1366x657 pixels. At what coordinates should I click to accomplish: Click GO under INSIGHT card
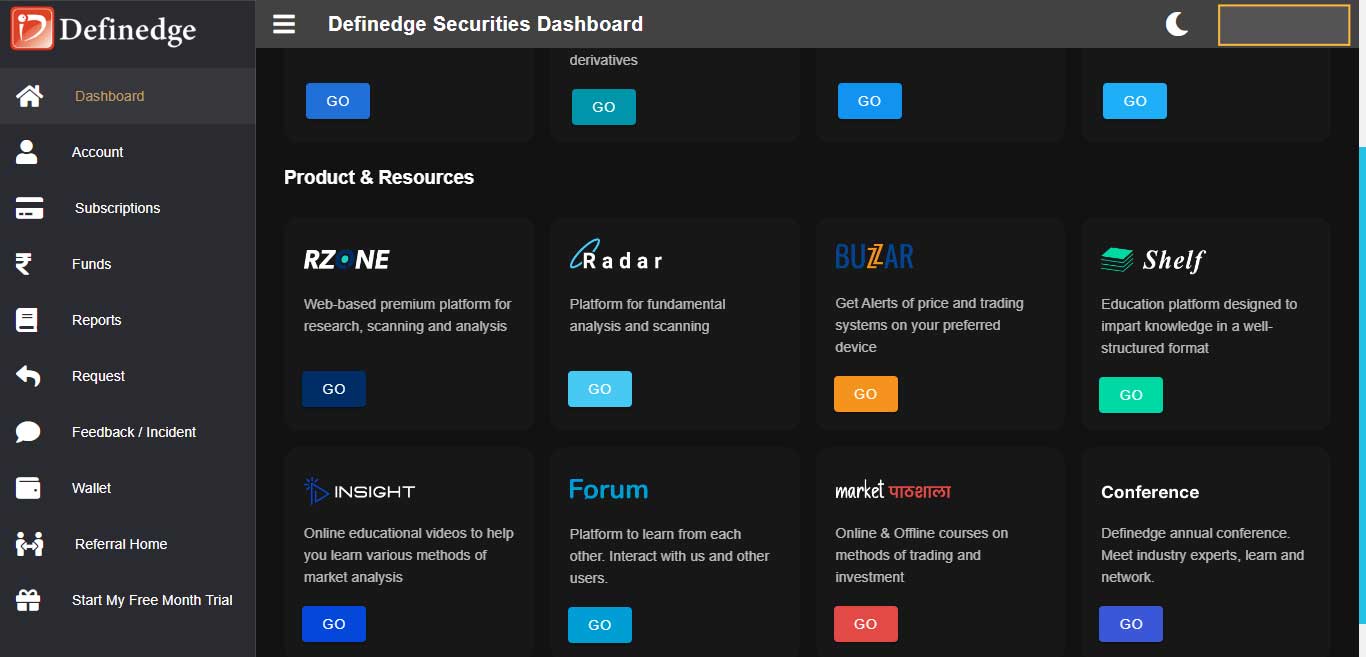pos(334,624)
